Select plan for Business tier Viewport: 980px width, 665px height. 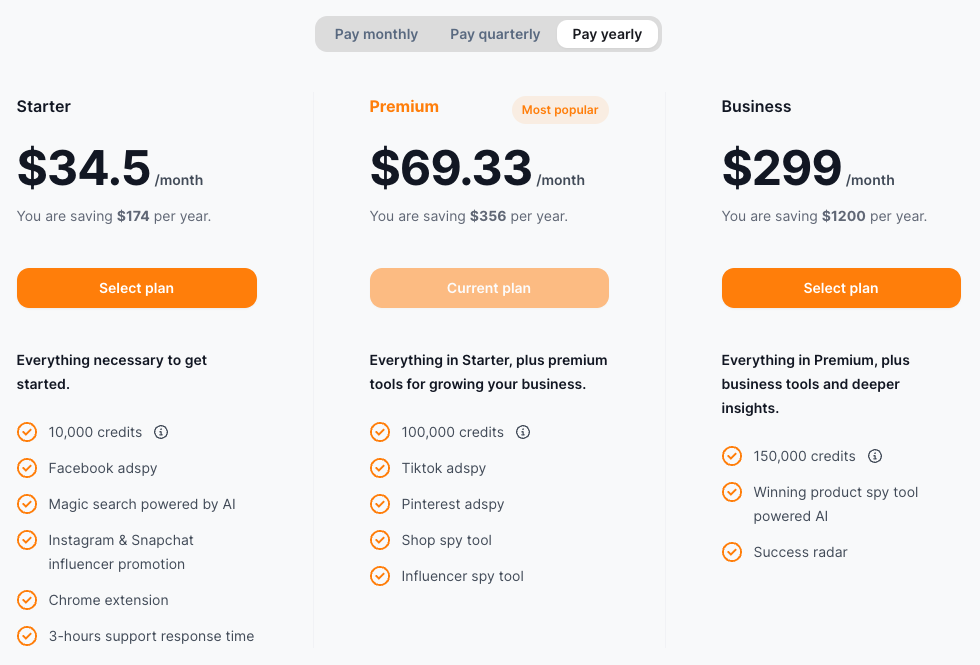click(x=841, y=288)
